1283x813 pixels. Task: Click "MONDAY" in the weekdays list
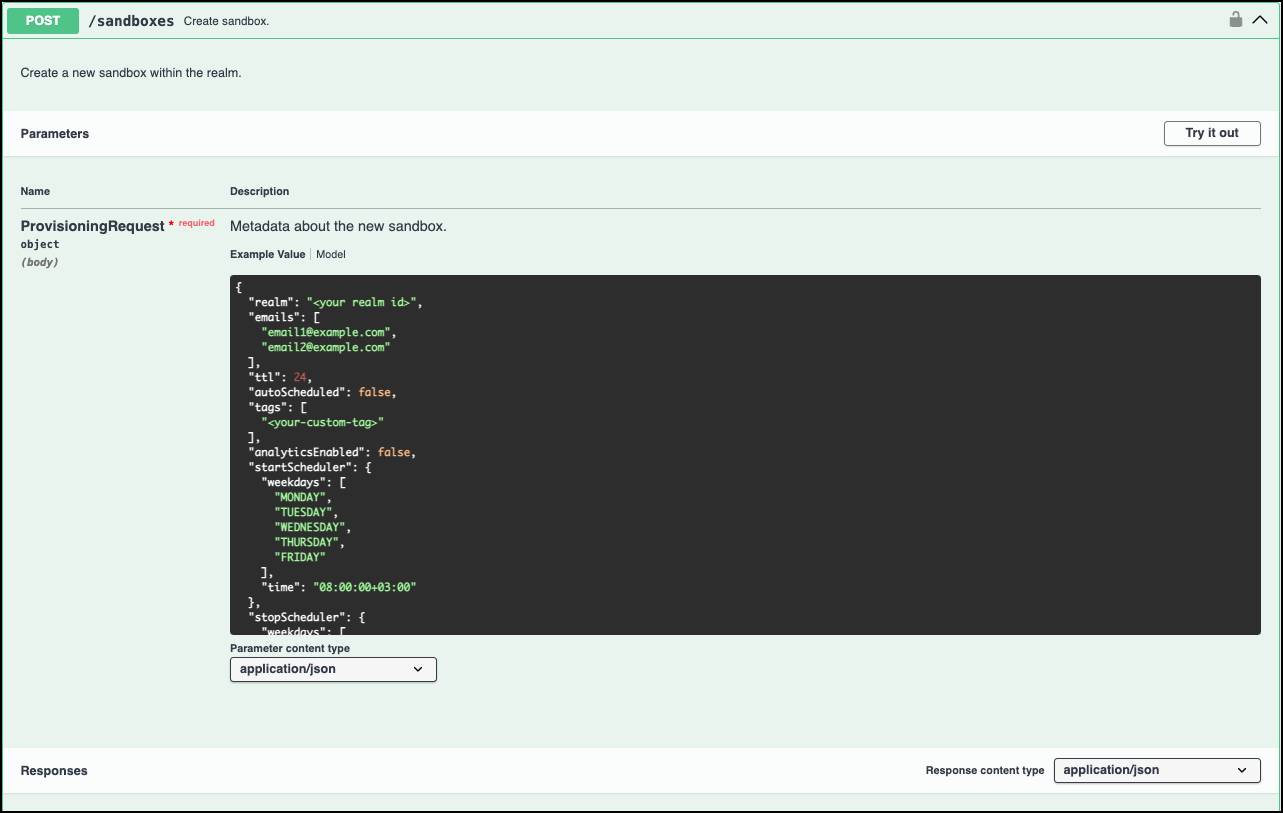300,497
